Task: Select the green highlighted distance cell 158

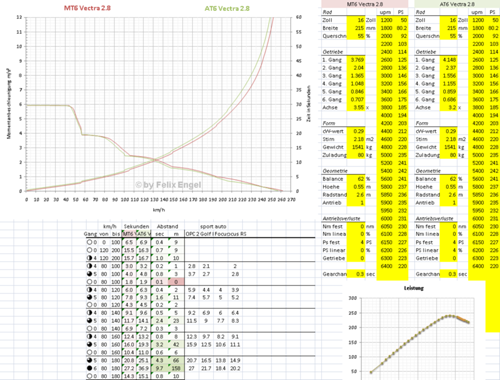Action: pos(176,368)
